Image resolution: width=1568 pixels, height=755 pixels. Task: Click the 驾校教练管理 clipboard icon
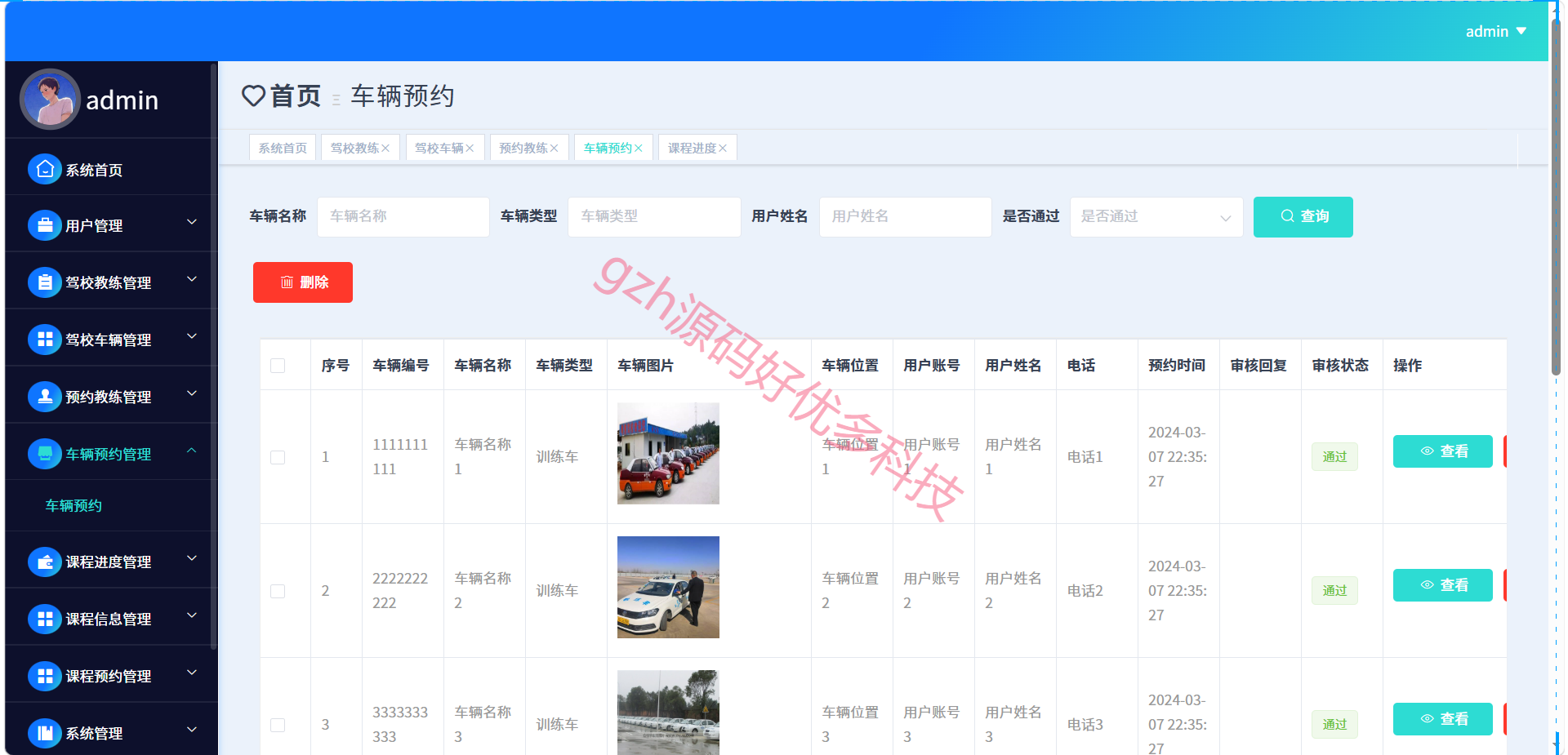tap(45, 282)
